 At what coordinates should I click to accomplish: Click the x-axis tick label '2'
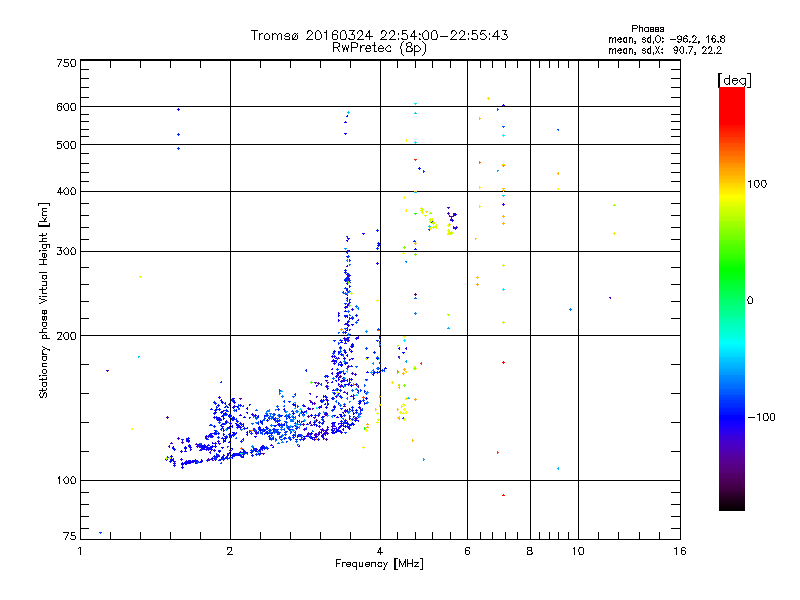[230, 551]
